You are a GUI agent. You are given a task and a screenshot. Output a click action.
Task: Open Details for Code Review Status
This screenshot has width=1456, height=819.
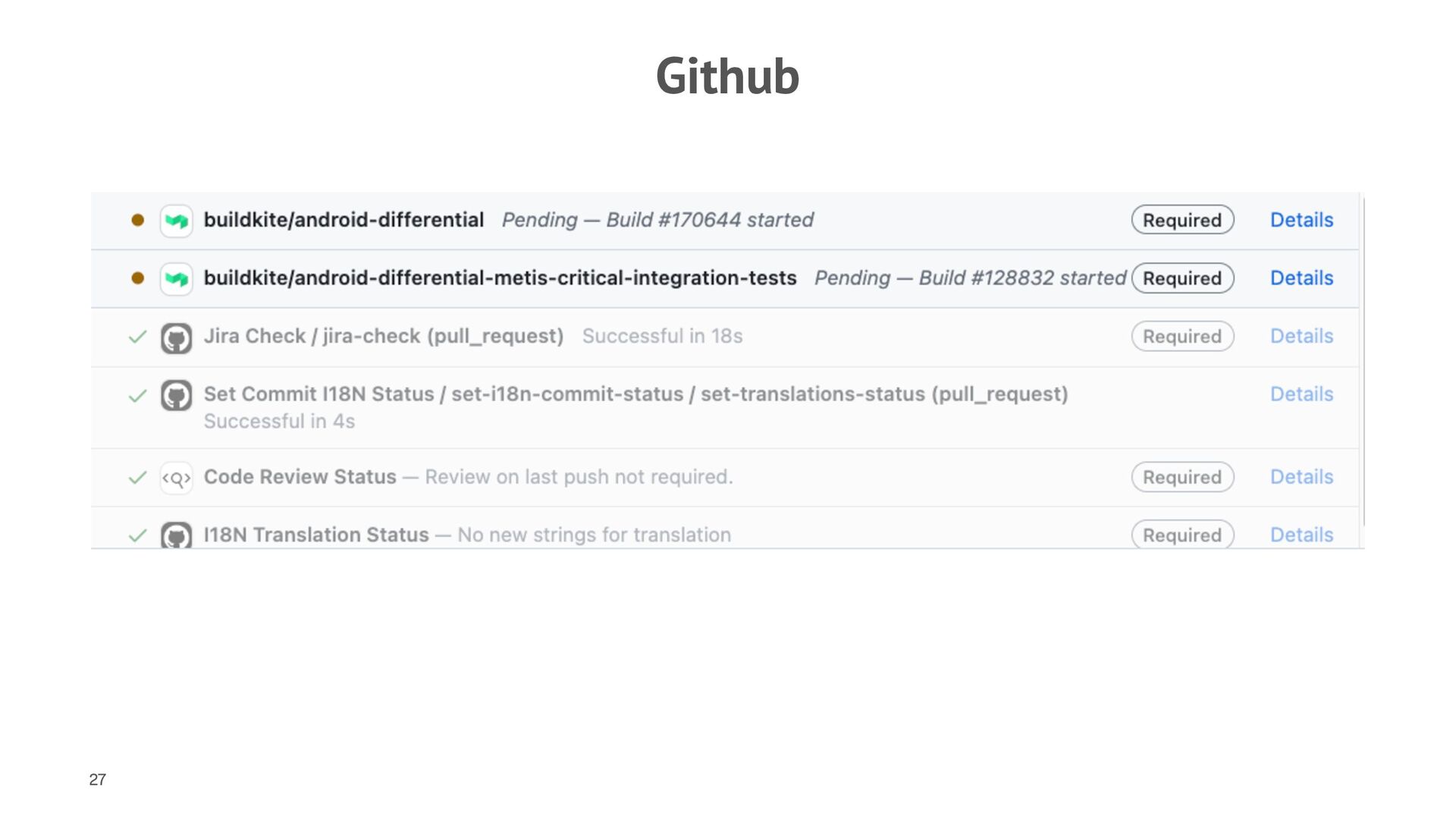click(x=1301, y=477)
